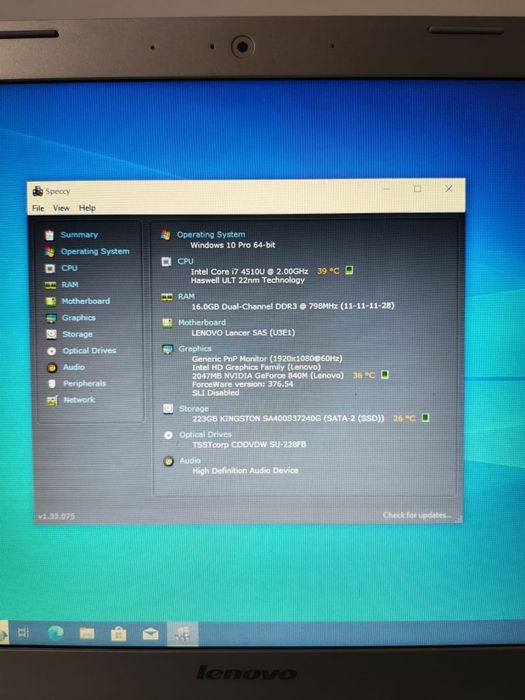Click the Windows 10 Pro 64-bit text
This screenshot has height=700, width=525.
tap(233, 245)
